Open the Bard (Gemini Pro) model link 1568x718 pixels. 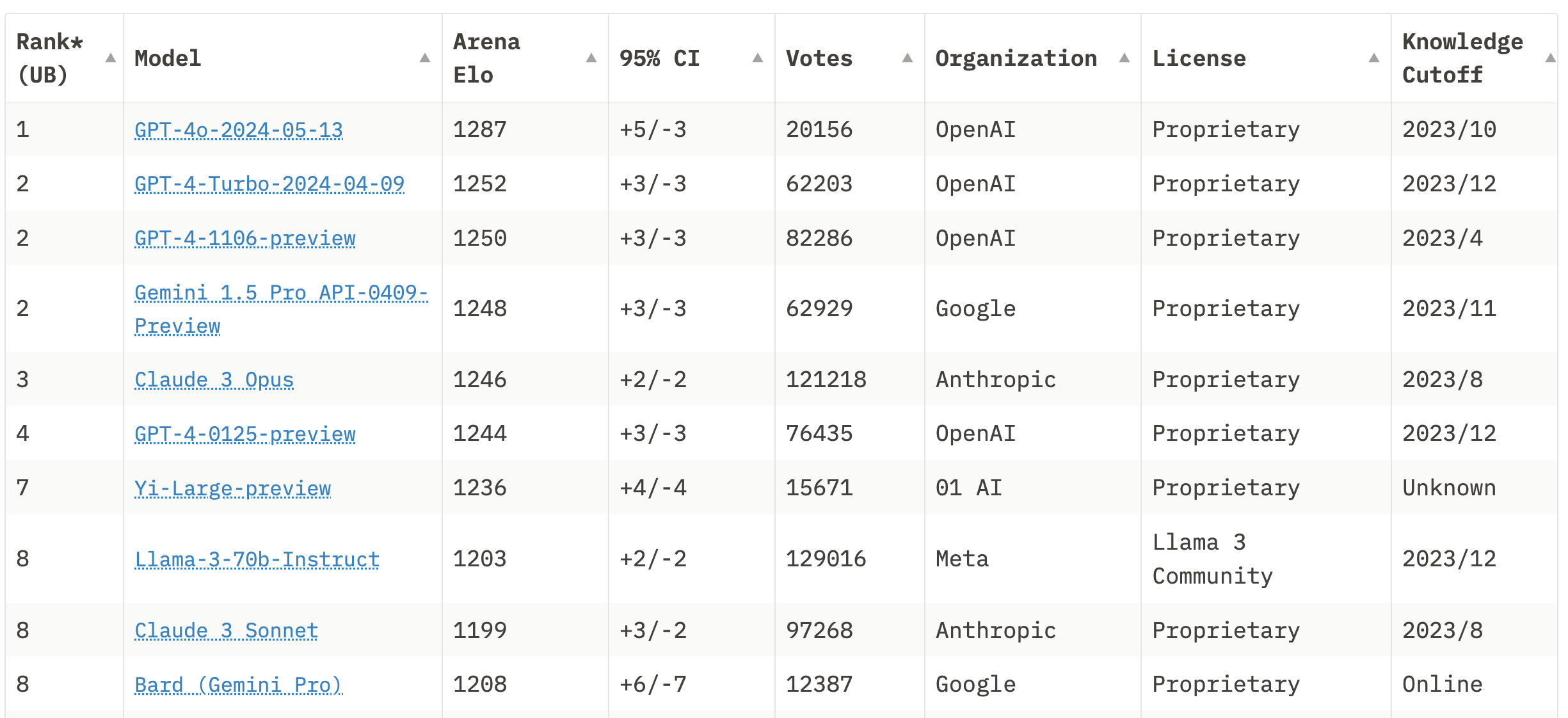click(239, 685)
